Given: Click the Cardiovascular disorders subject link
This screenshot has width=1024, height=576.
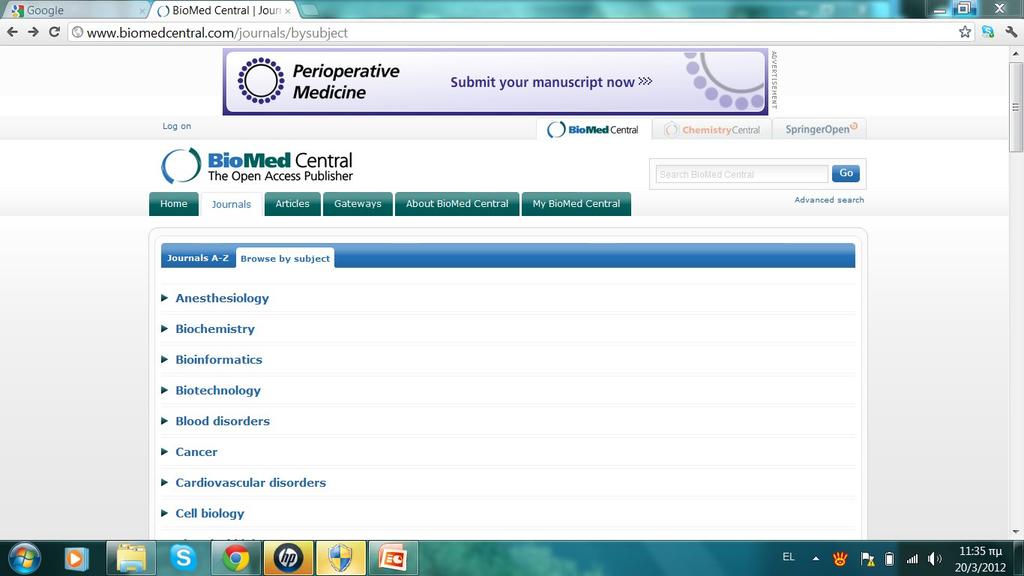Looking at the screenshot, I should [x=251, y=483].
